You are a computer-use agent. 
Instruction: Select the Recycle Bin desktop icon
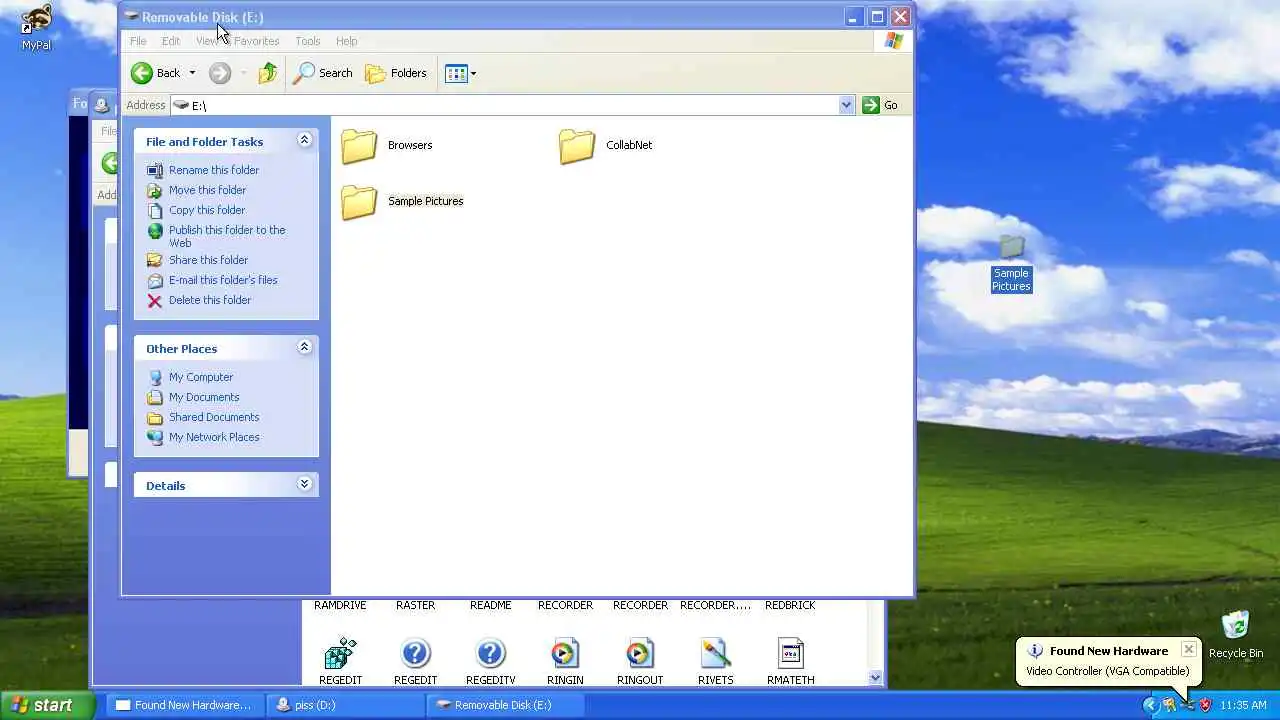point(1236,625)
